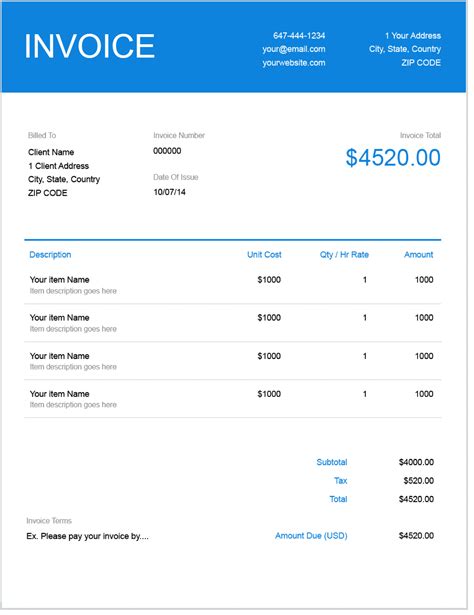Edit the invoice terms example text

pos(87,536)
